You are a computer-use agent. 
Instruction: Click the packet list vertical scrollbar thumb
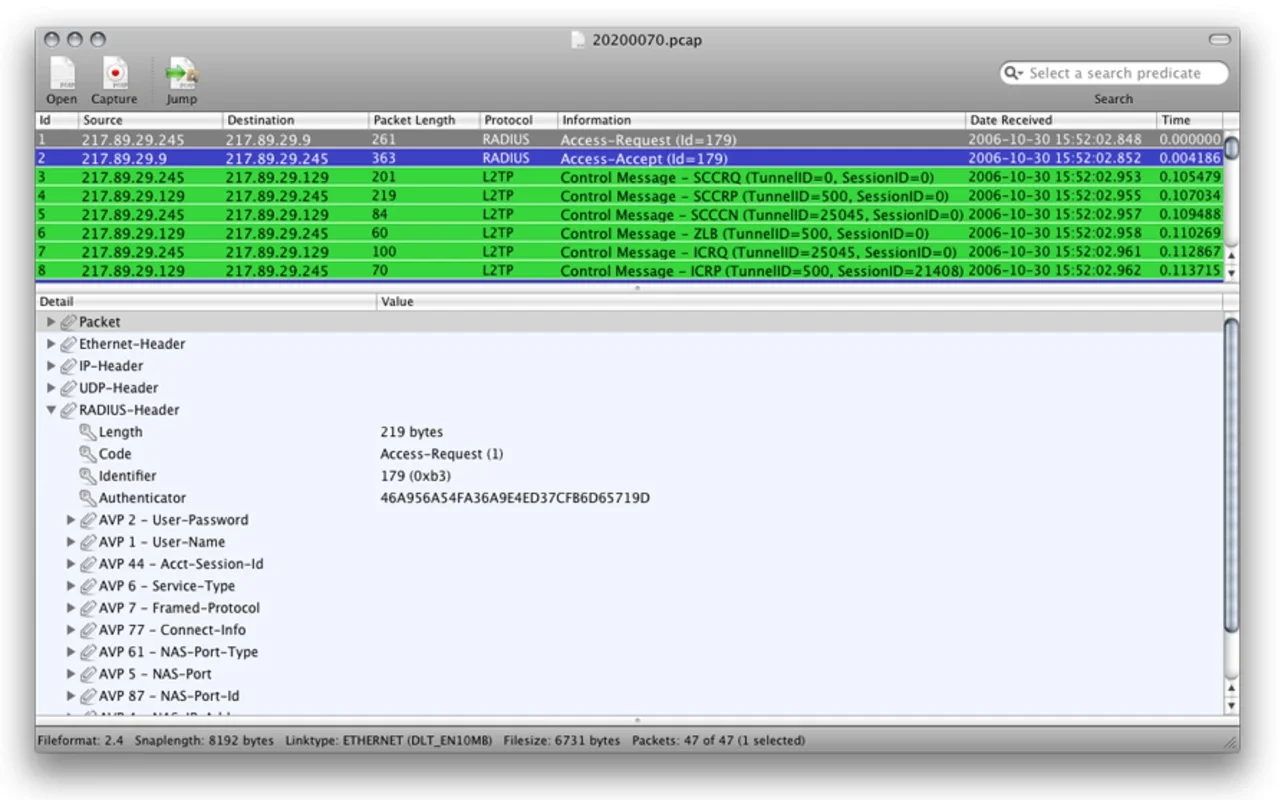coord(1231,147)
